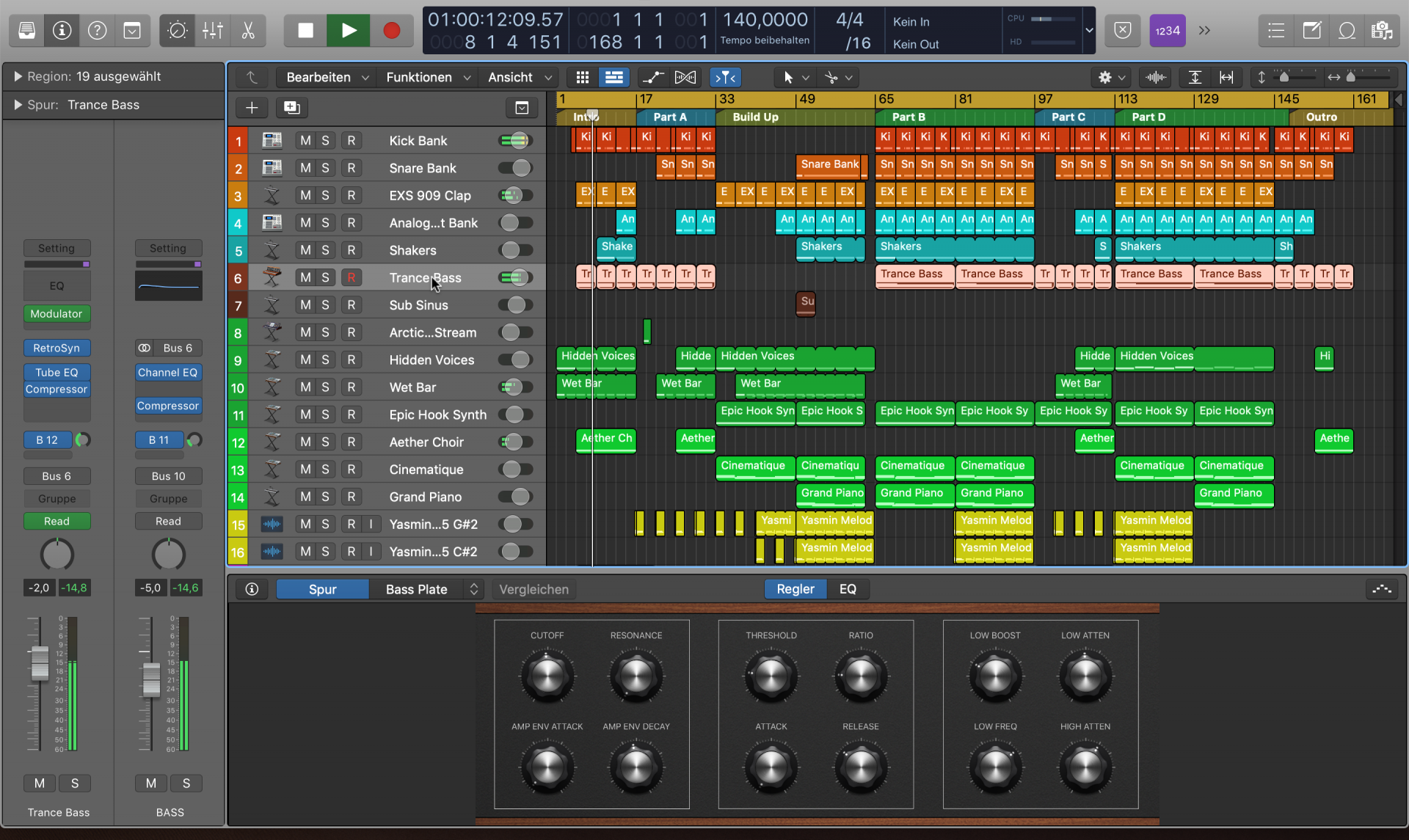
Task: Open Gruppe slot on the BASS strip
Action: 168,498
